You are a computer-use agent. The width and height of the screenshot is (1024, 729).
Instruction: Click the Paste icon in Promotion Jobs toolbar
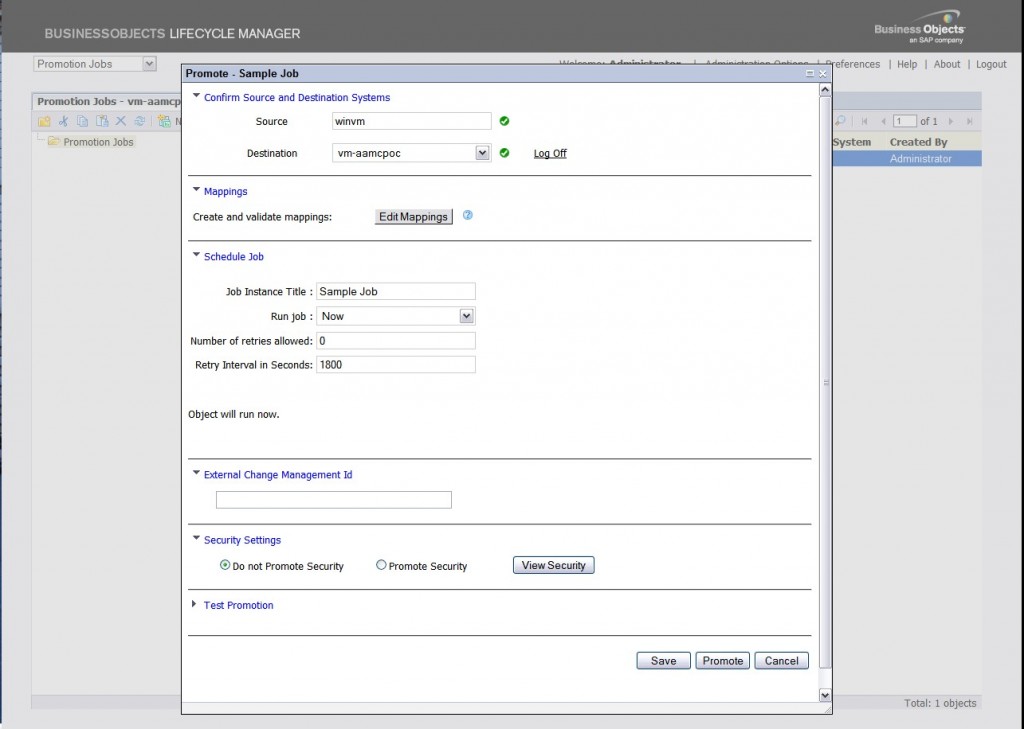[102, 121]
